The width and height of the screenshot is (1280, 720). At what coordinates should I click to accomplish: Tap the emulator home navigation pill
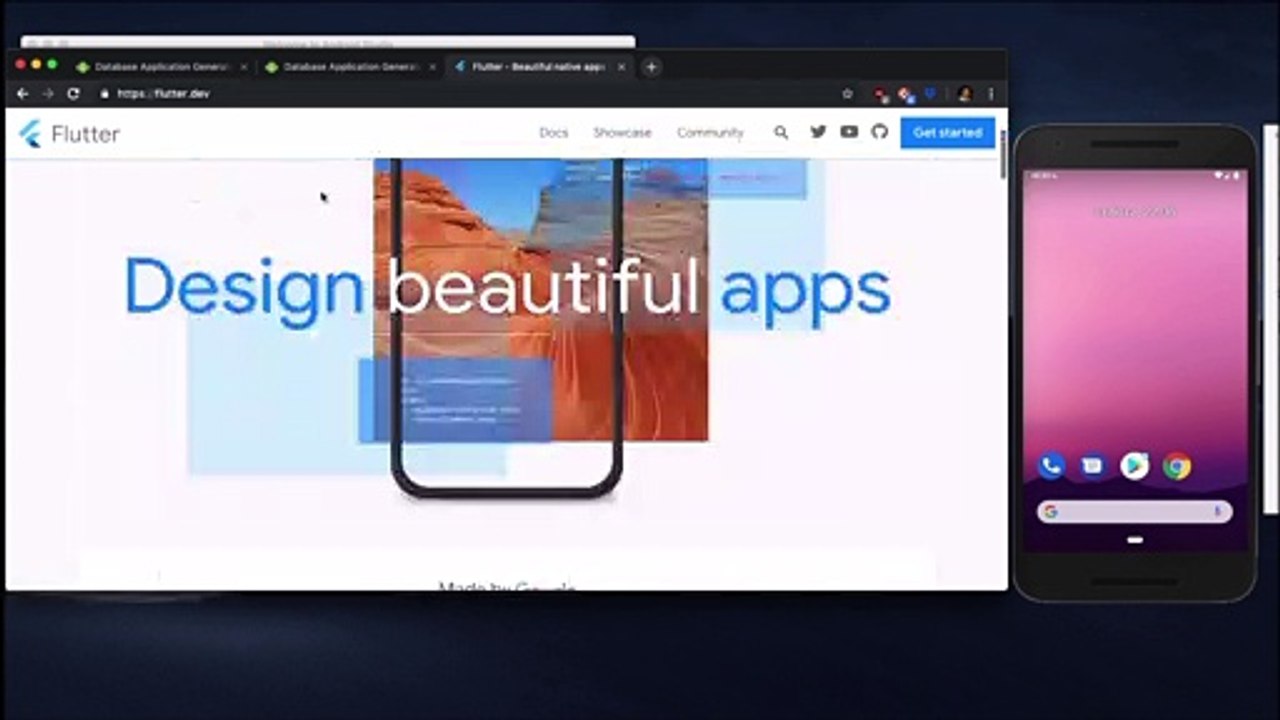click(x=1135, y=540)
